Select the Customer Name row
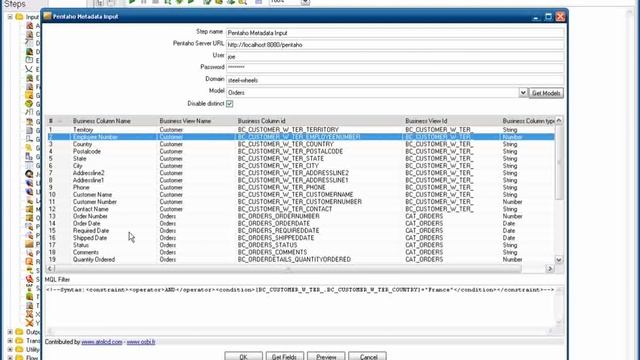This screenshot has width=640, height=360. pos(301,194)
